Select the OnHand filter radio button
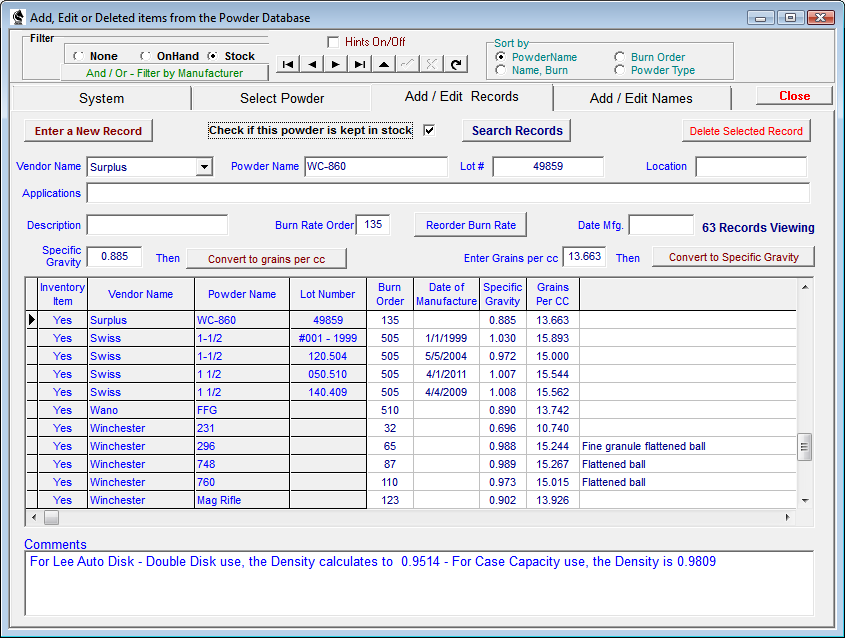The height and width of the screenshot is (638, 845). click(x=146, y=56)
